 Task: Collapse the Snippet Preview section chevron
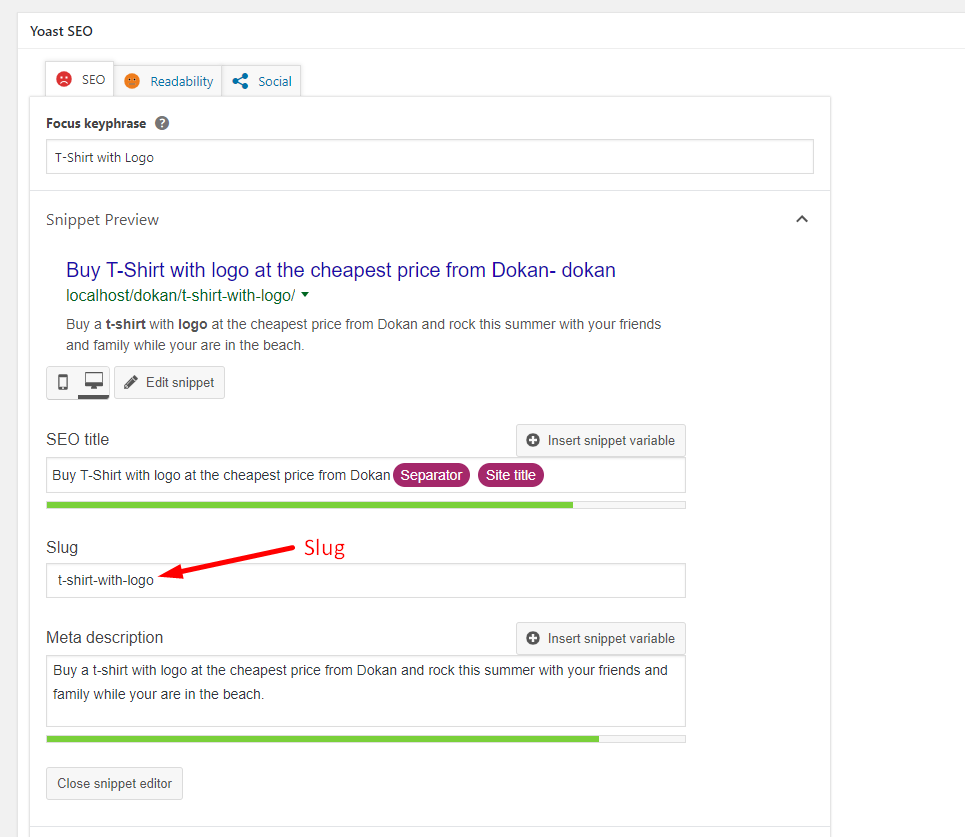tap(802, 219)
